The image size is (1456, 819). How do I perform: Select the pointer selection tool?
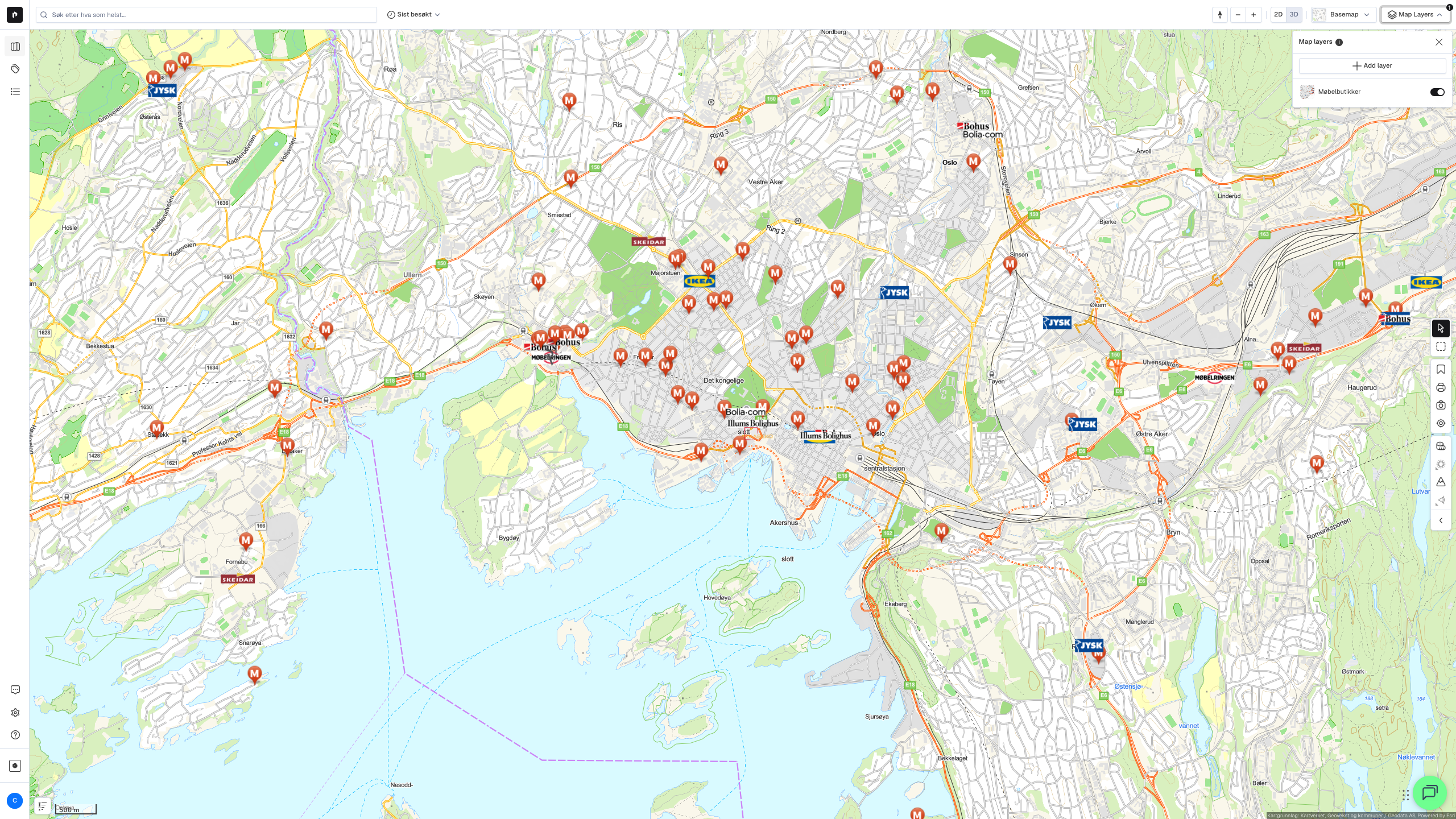(x=1441, y=328)
